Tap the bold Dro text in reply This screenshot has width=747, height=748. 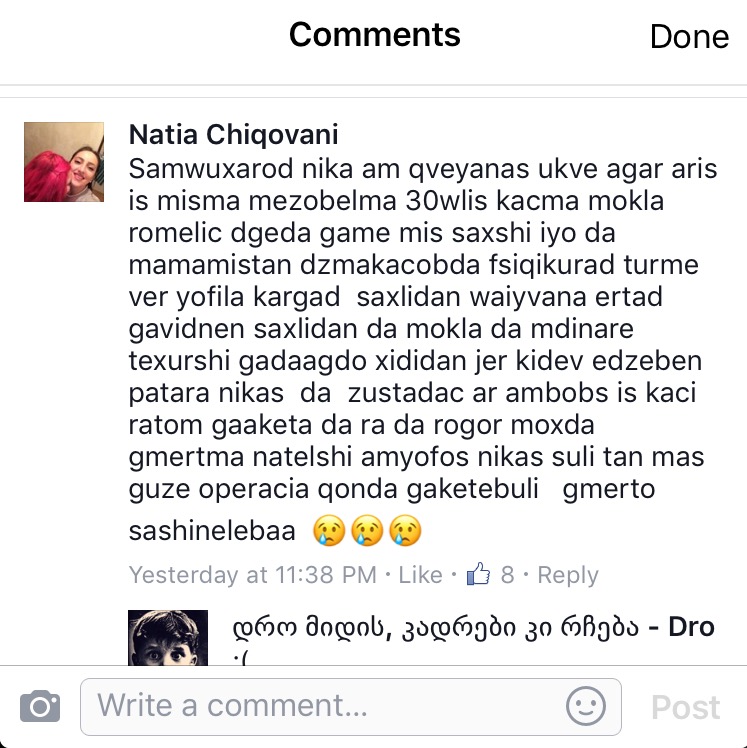tap(691, 627)
